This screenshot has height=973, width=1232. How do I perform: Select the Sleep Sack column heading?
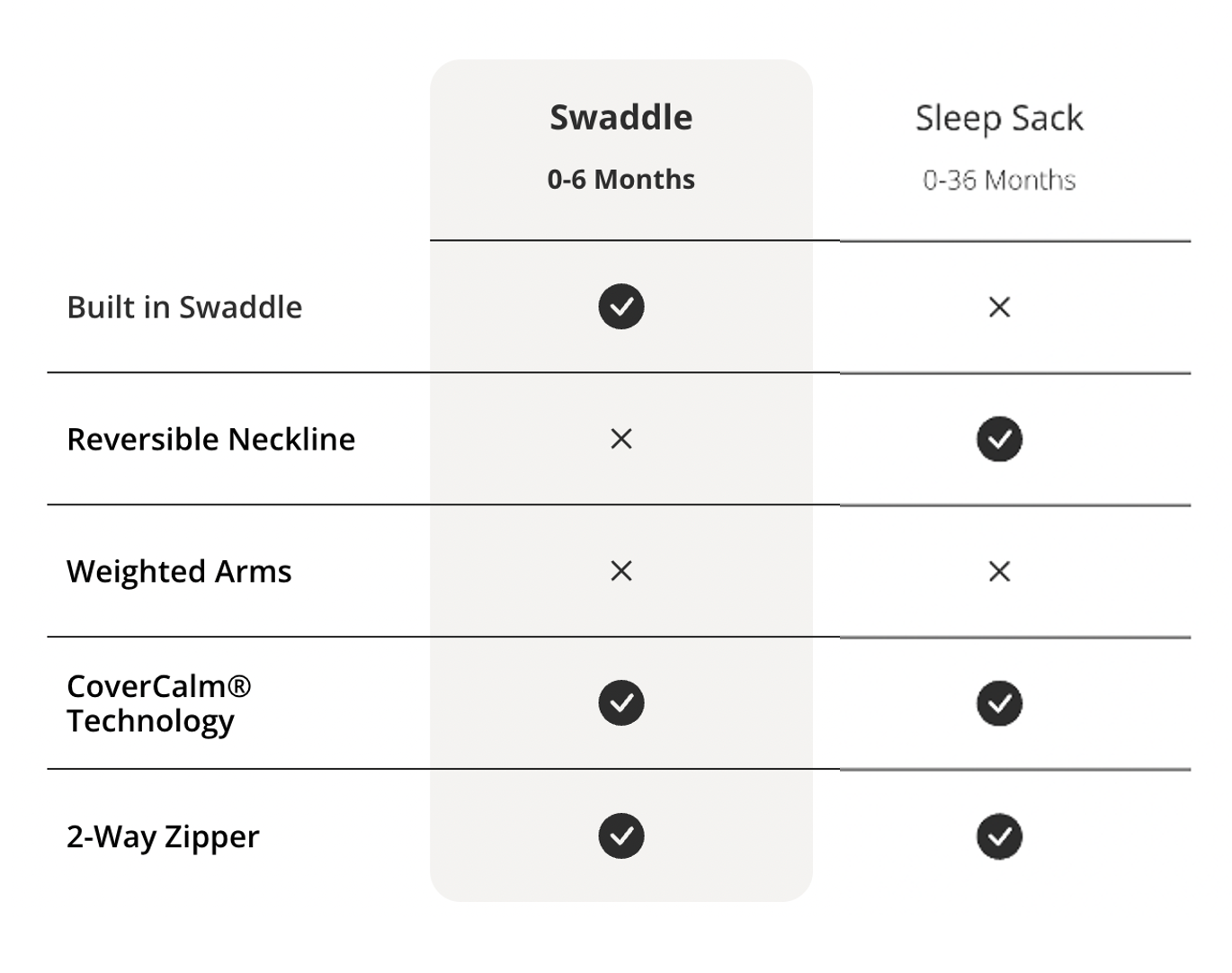(x=999, y=119)
